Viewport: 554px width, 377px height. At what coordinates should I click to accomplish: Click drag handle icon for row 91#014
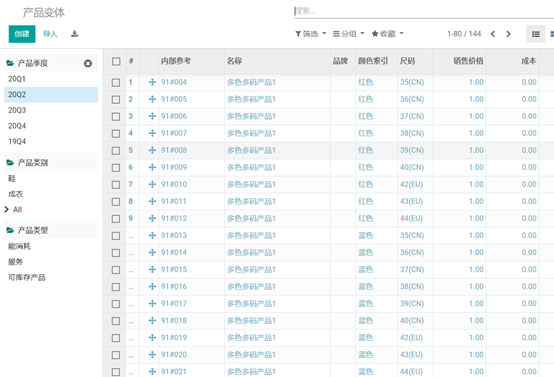point(152,252)
